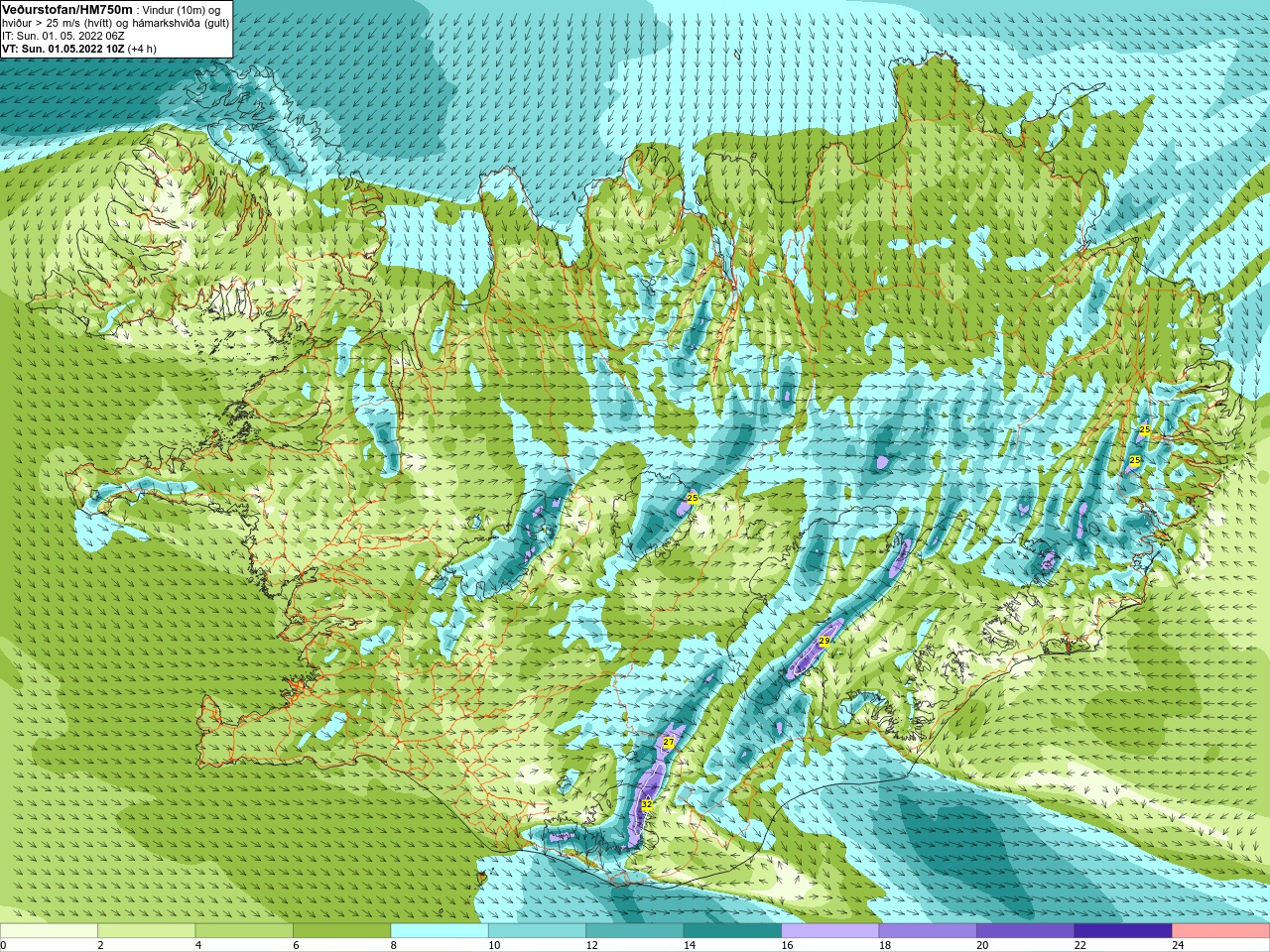Click the yellow "27" gust label
The height and width of the screenshot is (952, 1270).
(x=669, y=743)
